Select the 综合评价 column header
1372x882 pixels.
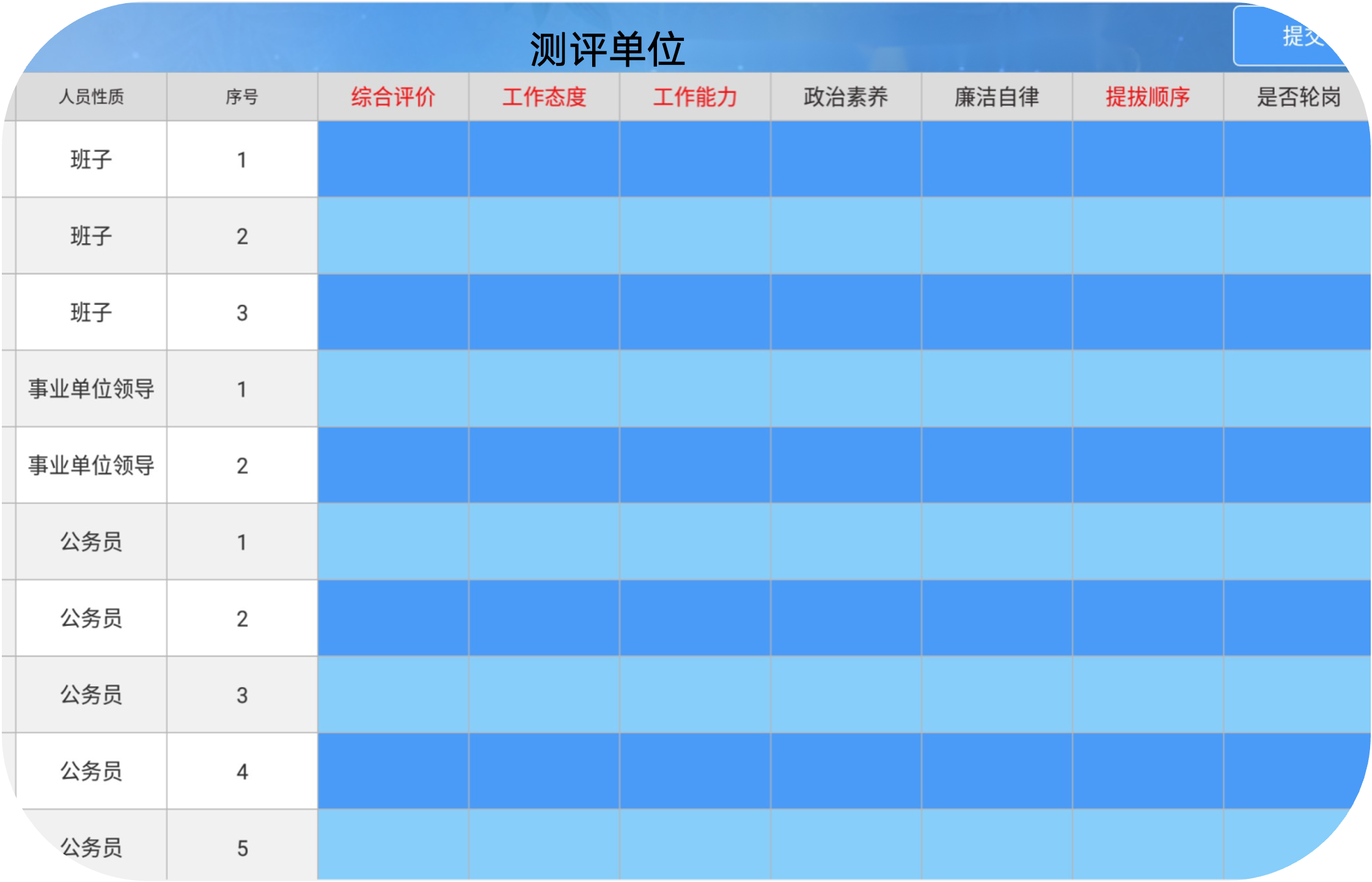coord(393,97)
